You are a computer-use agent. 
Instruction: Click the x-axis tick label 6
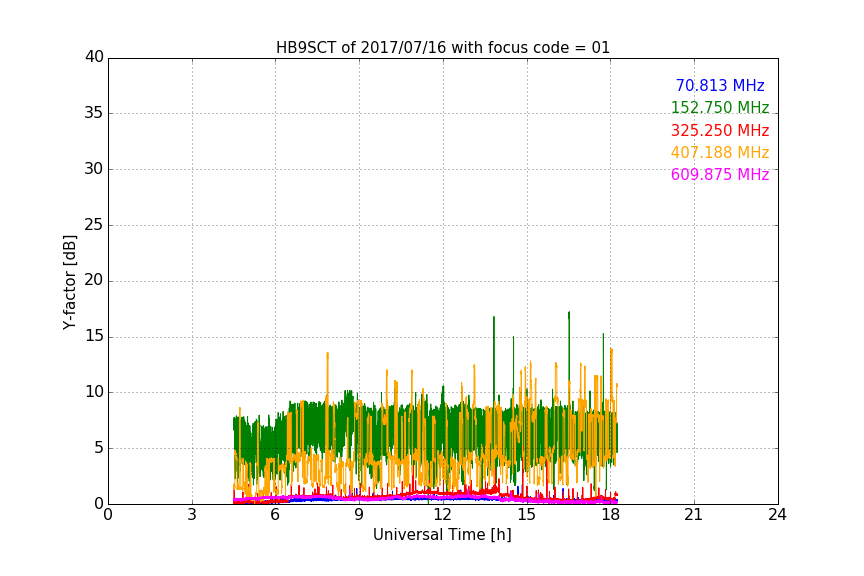(x=275, y=515)
